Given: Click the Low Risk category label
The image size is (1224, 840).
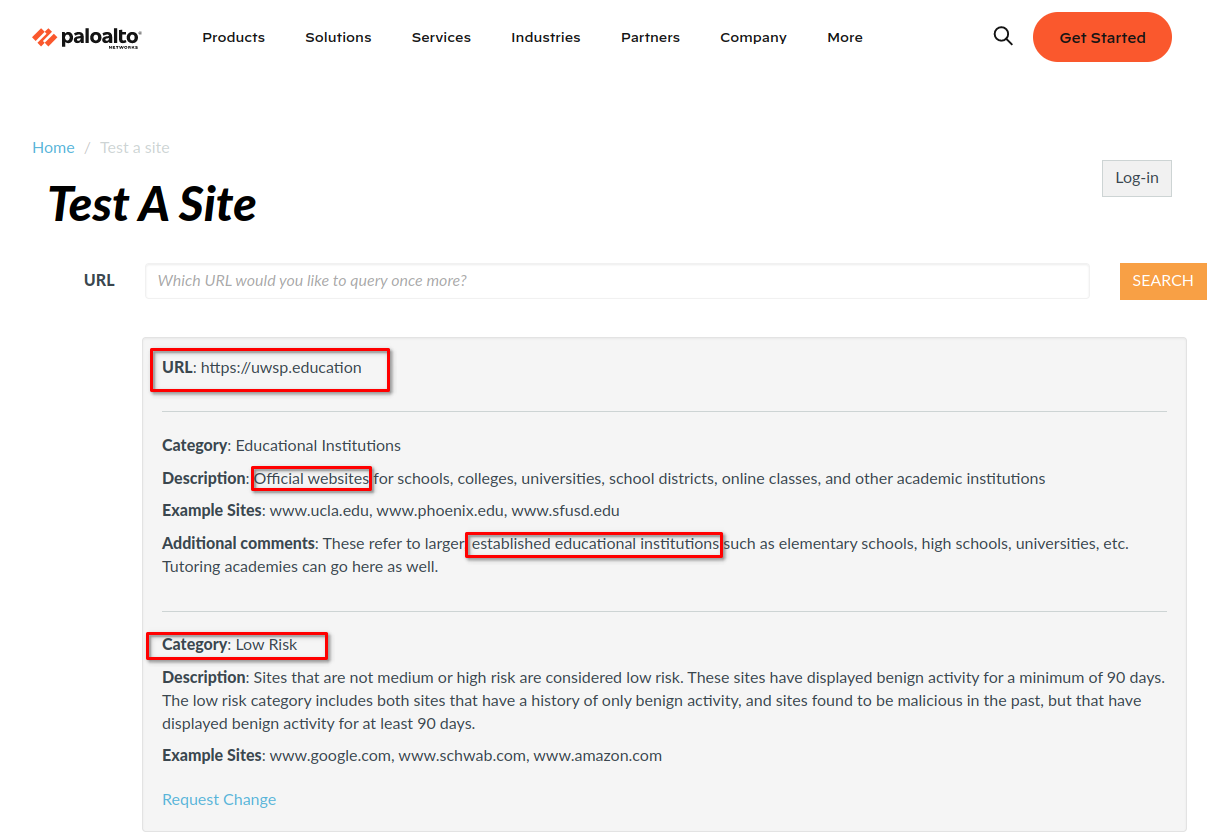Looking at the screenshot, I should [x=266, y=644].
